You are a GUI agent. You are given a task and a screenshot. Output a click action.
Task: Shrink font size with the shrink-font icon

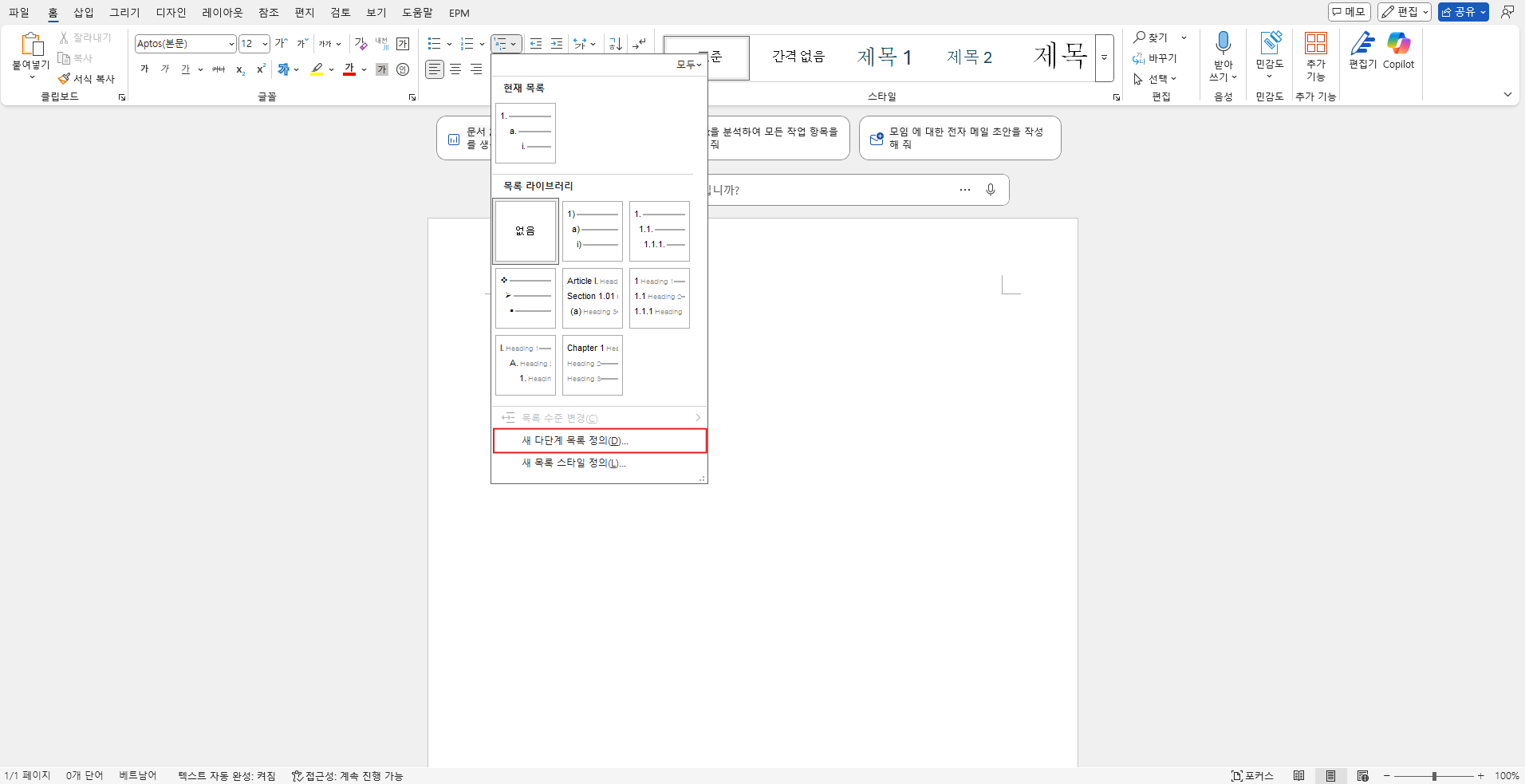(x=302, y=43)
